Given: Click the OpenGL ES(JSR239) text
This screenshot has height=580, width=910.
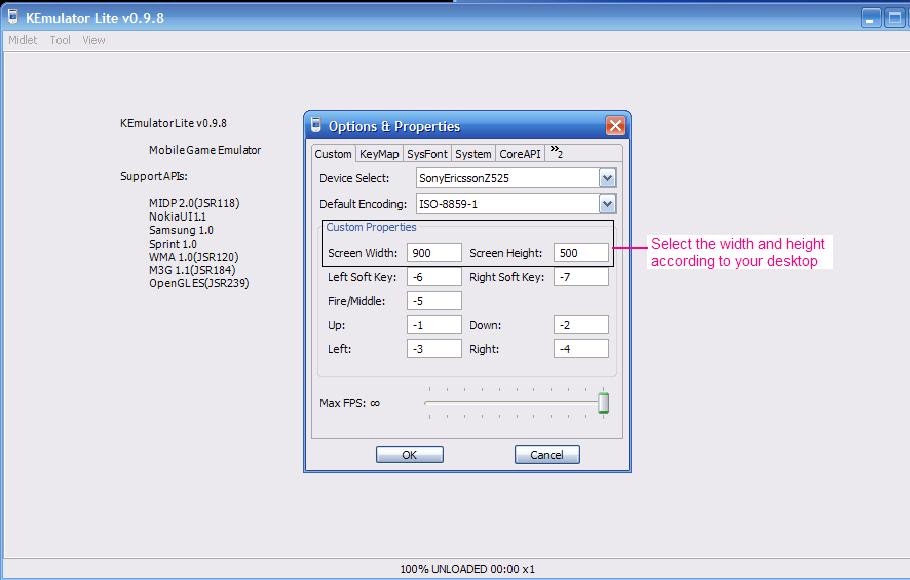Looking at the screenshot, I should click(199, 283).
